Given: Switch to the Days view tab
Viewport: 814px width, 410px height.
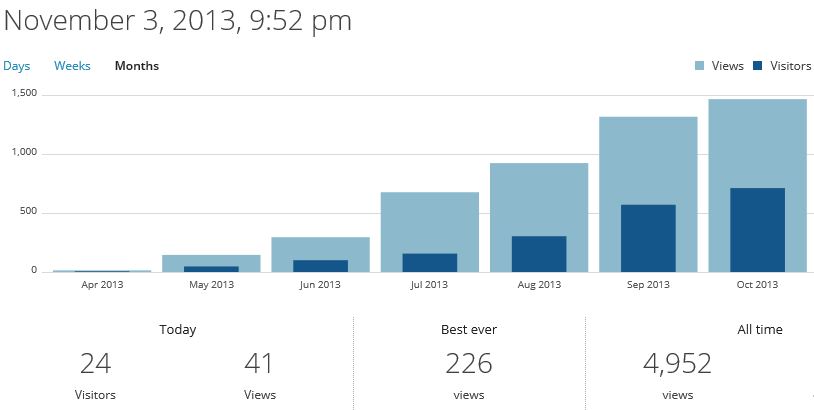Looking at the screenshot, I should coord(16,66).
